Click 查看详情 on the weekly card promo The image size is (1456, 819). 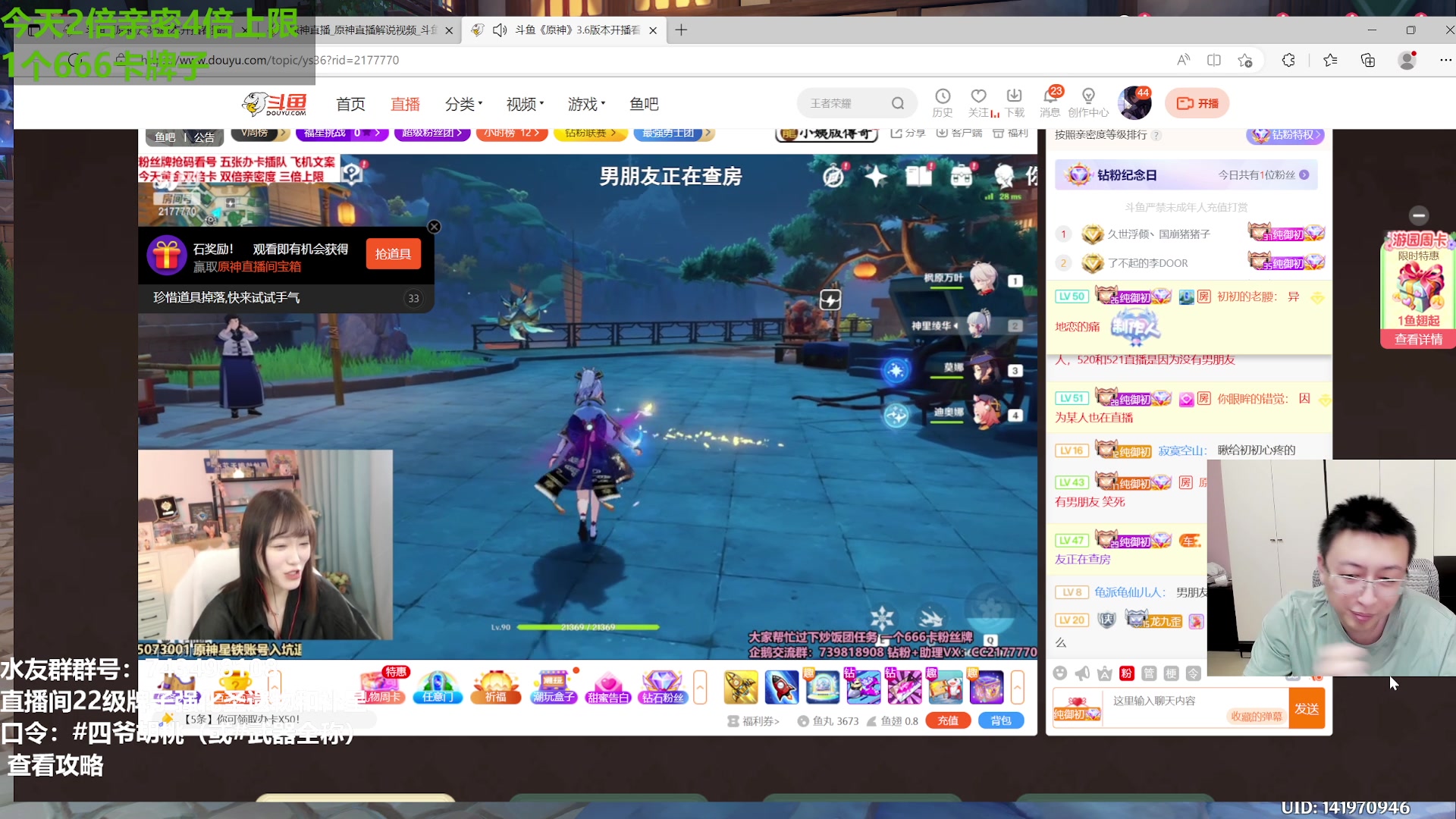point(1418,339)
